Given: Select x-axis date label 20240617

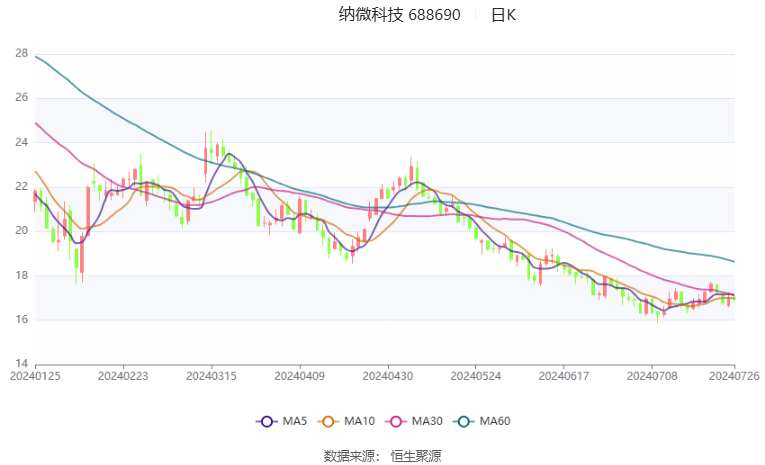Looking at the screenshot, I should pos(564,376).
